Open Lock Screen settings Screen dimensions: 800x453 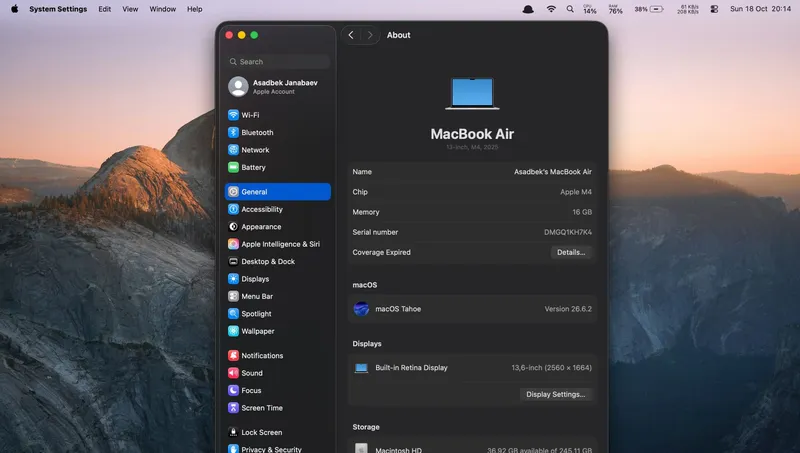pyautogui.click(x=278, y=432)
